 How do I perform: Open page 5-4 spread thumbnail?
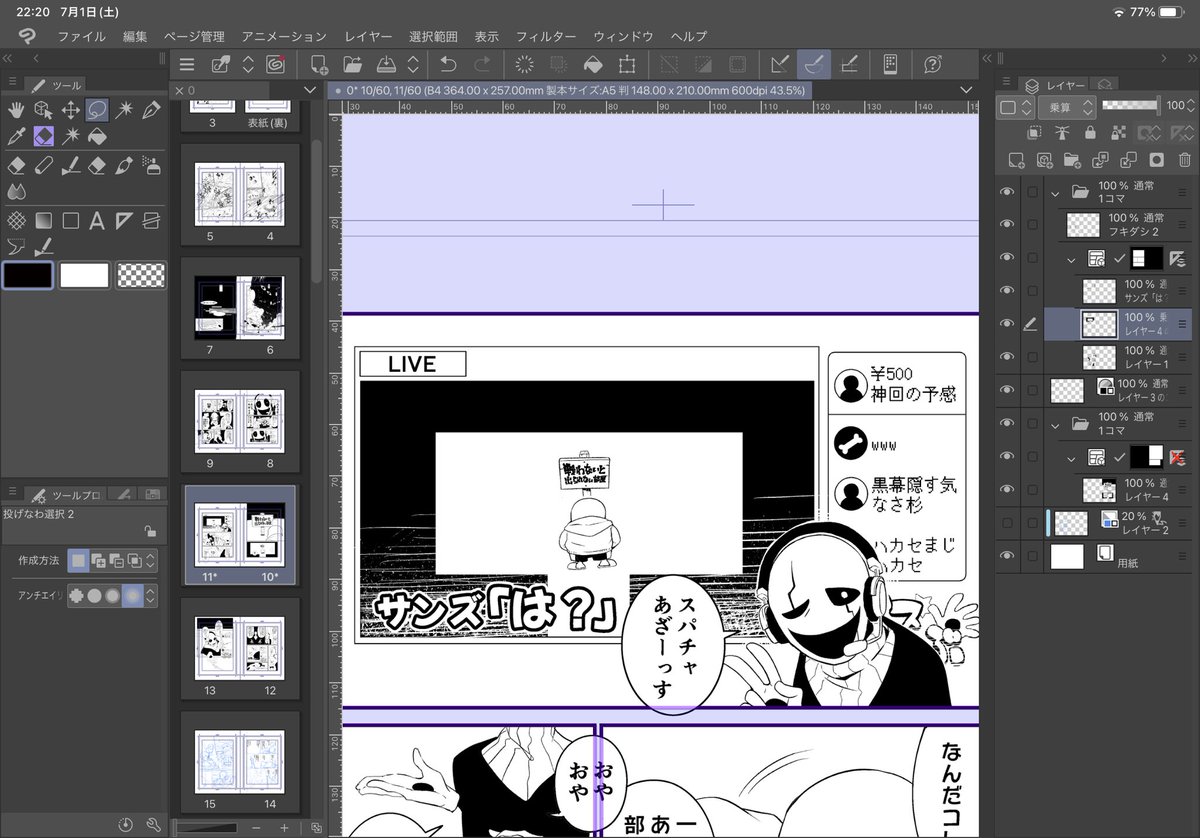pos(240,195)
